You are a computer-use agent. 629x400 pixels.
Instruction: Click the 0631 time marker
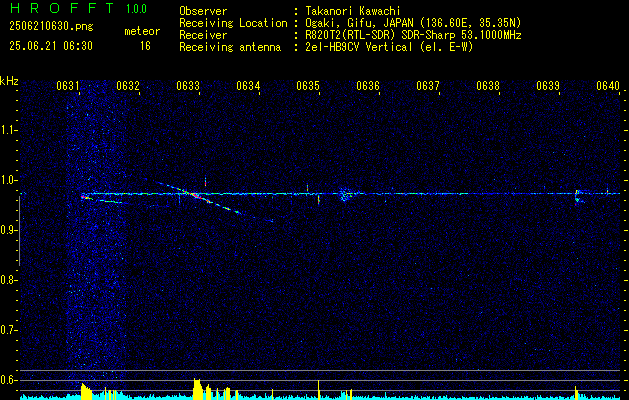68,86
